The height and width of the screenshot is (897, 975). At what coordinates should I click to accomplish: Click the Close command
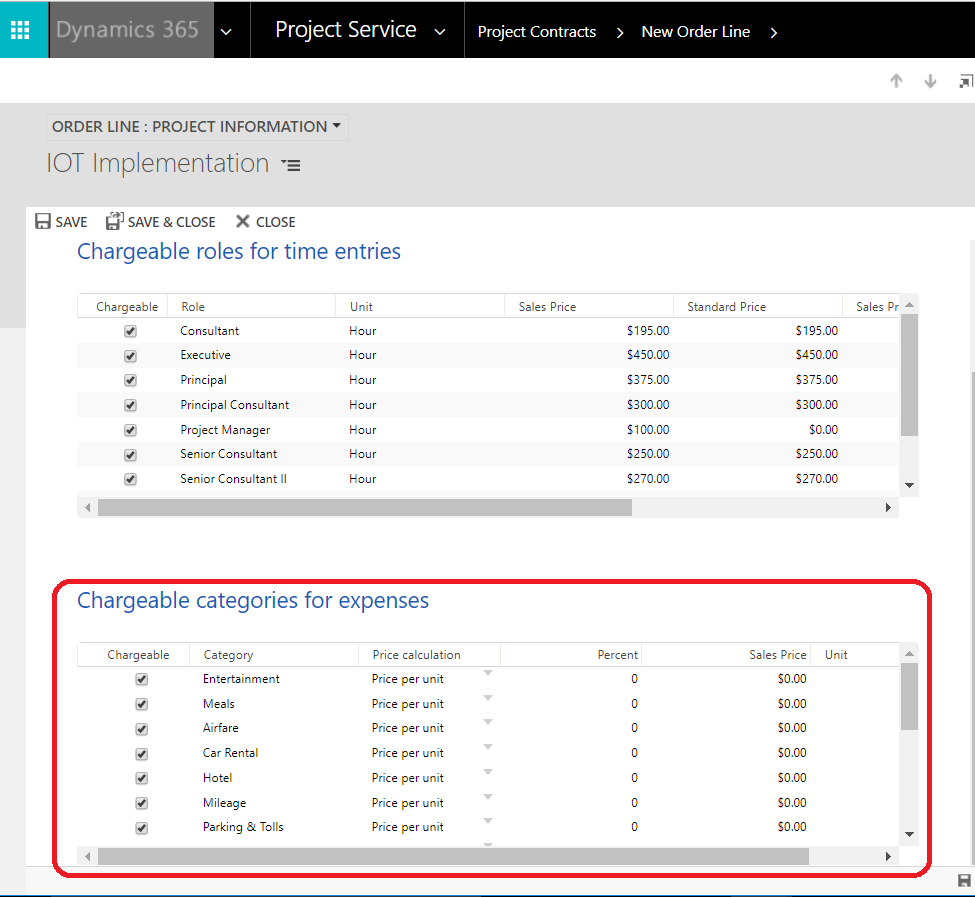tap(266, 222)
